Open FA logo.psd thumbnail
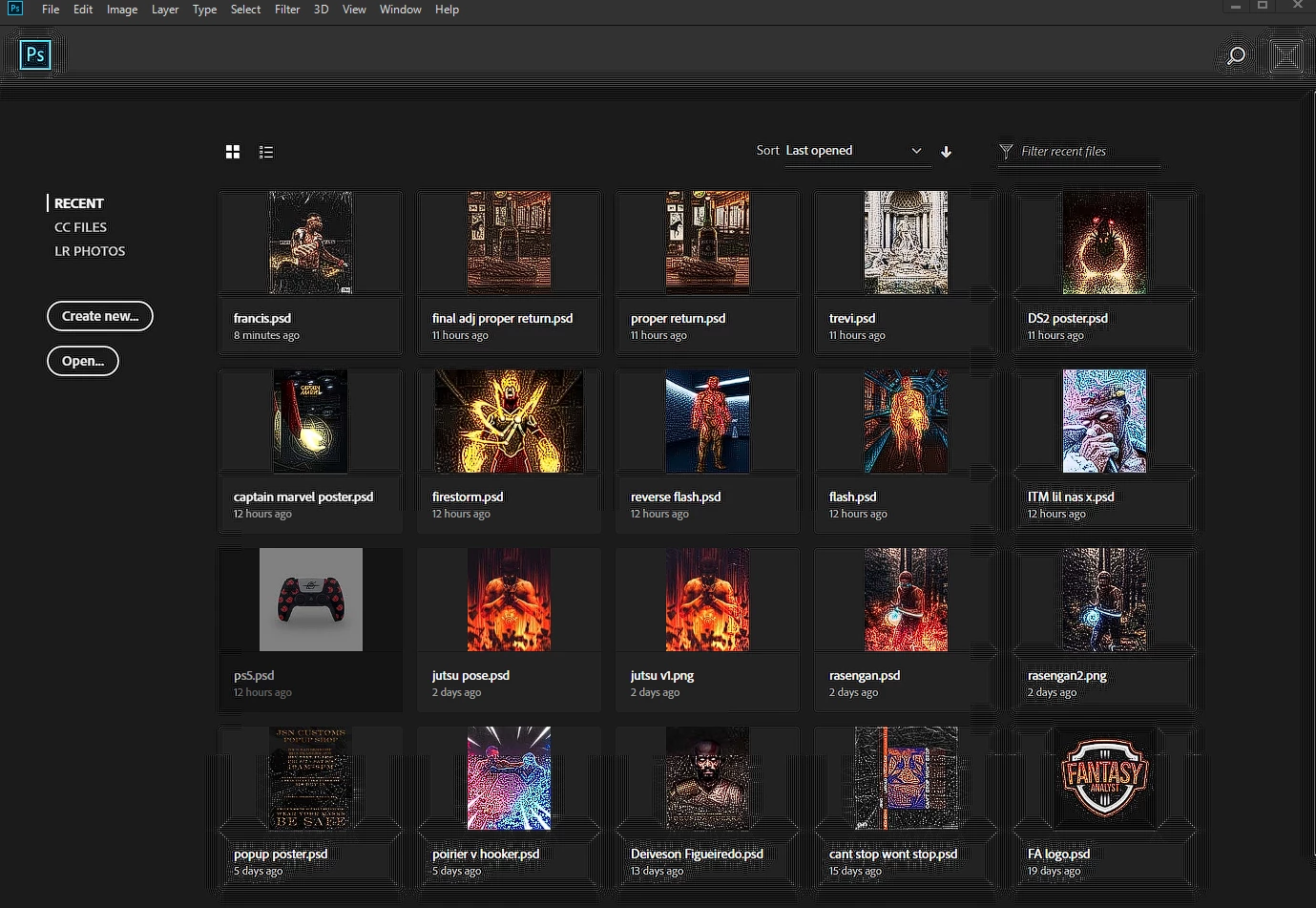The width and height of the screenshot is (1316, 908). [1104, 778]
